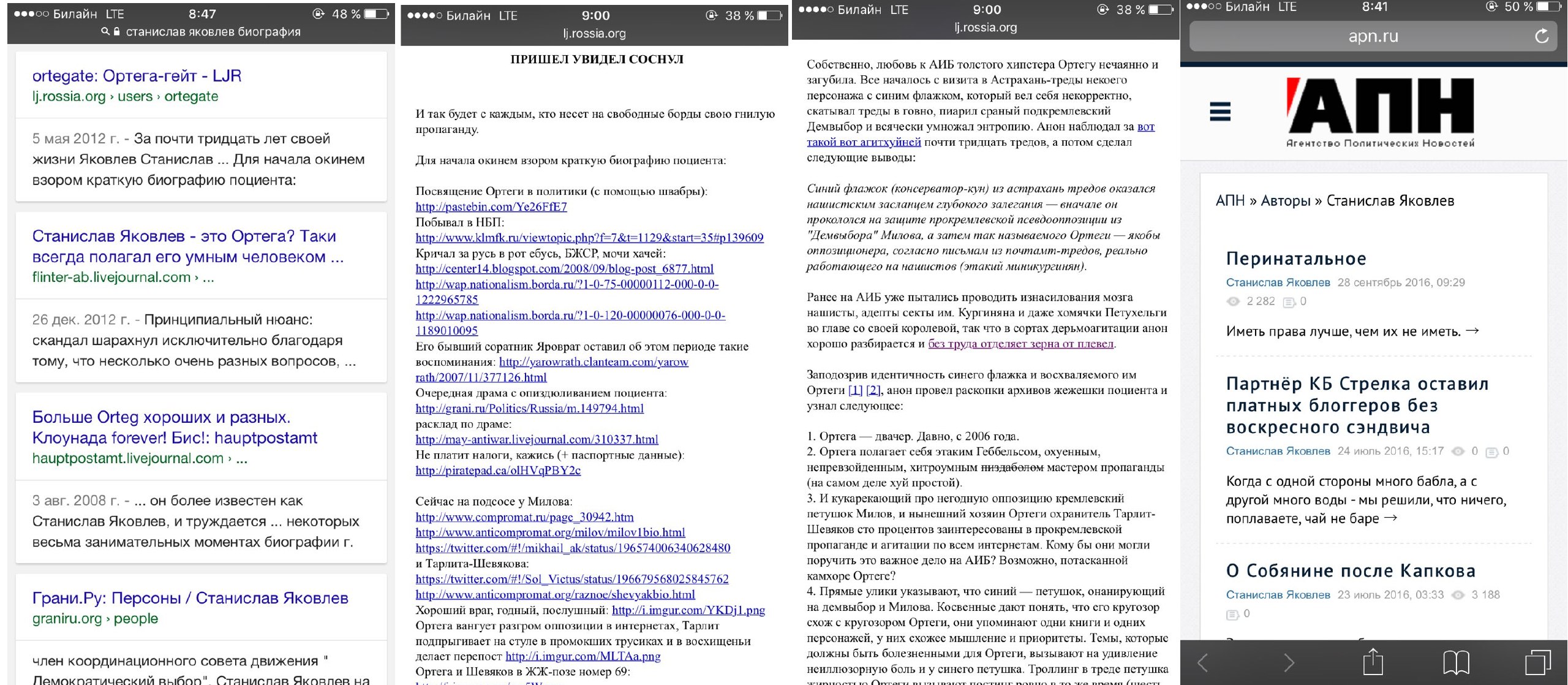Click Авторы in the breadcrumb trail
This screenshot has height=685, width=1568.
tap(1285, 201)
